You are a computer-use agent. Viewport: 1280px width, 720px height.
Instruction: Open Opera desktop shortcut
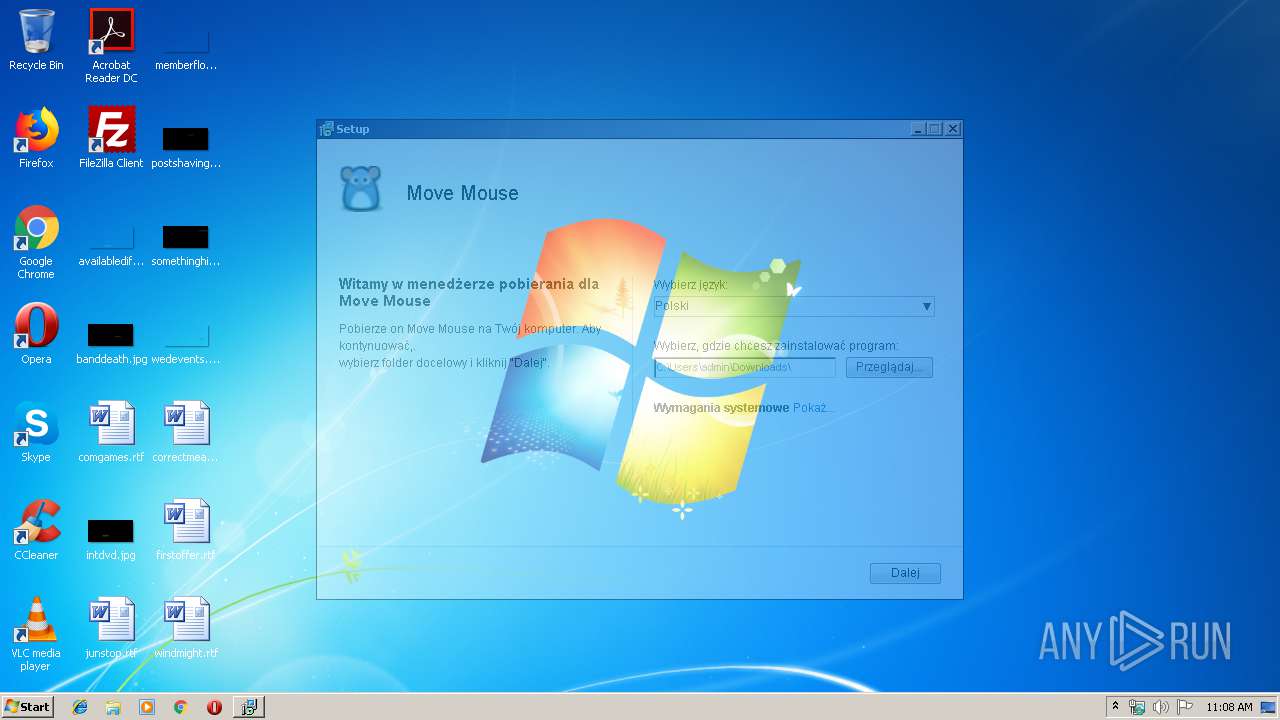point(36,334)
